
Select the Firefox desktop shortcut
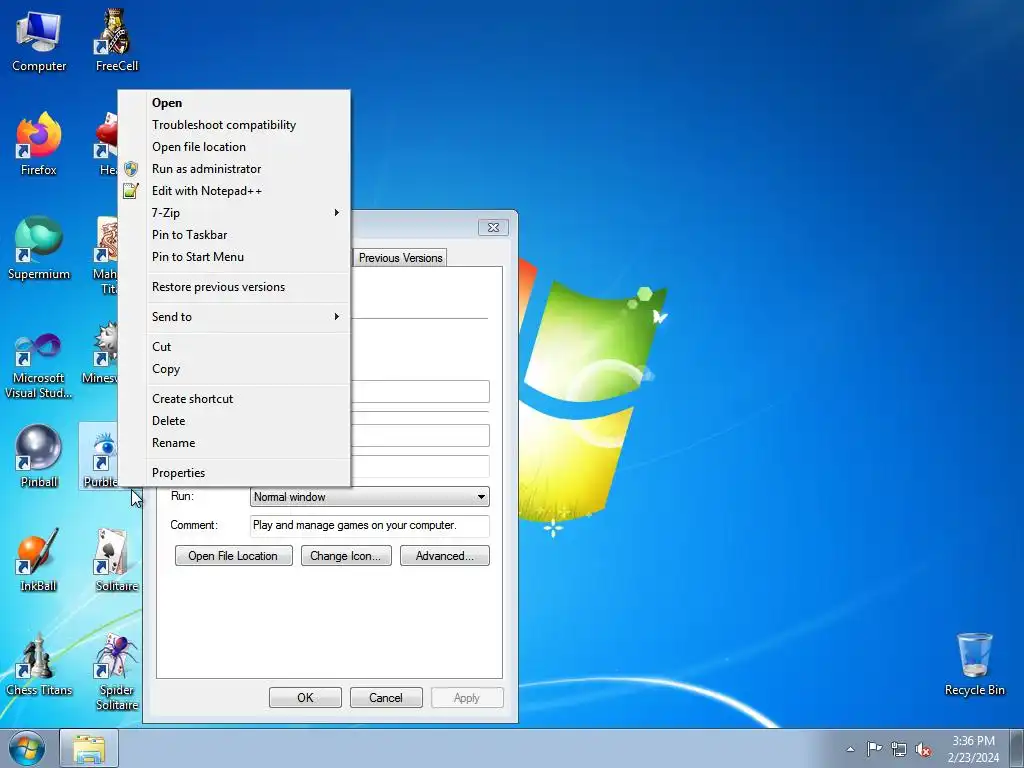(39, 145)
